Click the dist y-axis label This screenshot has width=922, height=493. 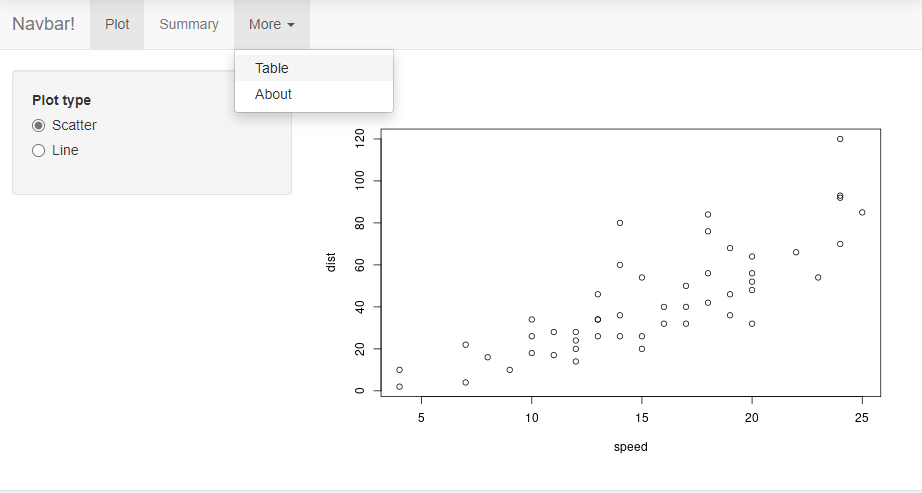tap(331, 262)
